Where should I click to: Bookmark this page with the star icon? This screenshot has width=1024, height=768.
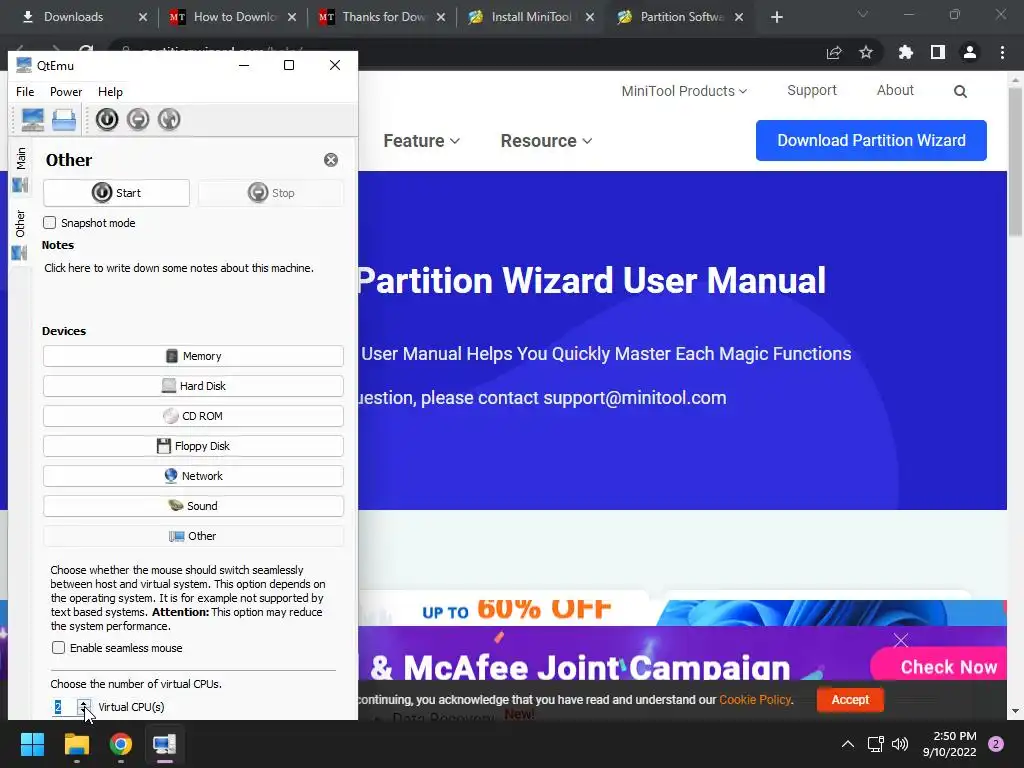coord(866,52)
